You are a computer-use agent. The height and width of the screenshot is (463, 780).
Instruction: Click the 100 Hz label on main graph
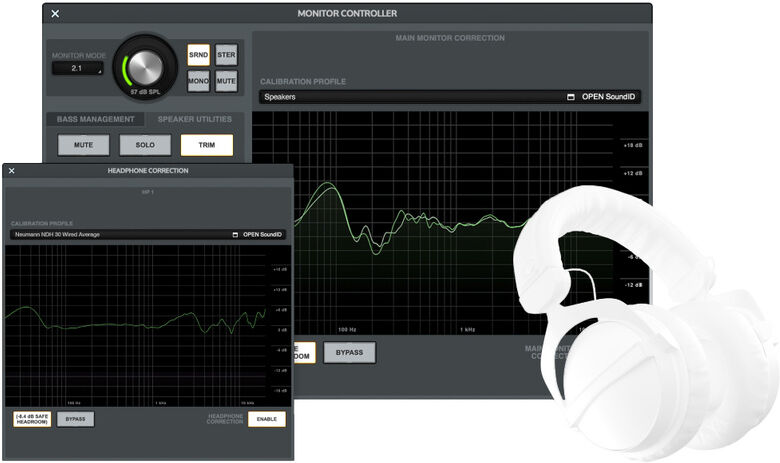coord(347,330)
